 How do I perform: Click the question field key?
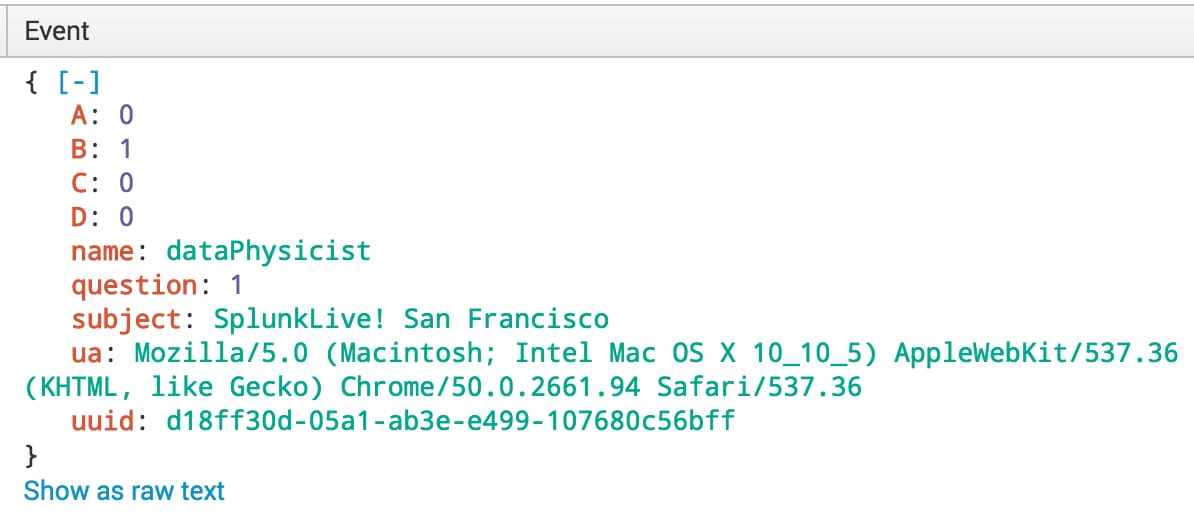pyautogui.click(x=135, y=286)
